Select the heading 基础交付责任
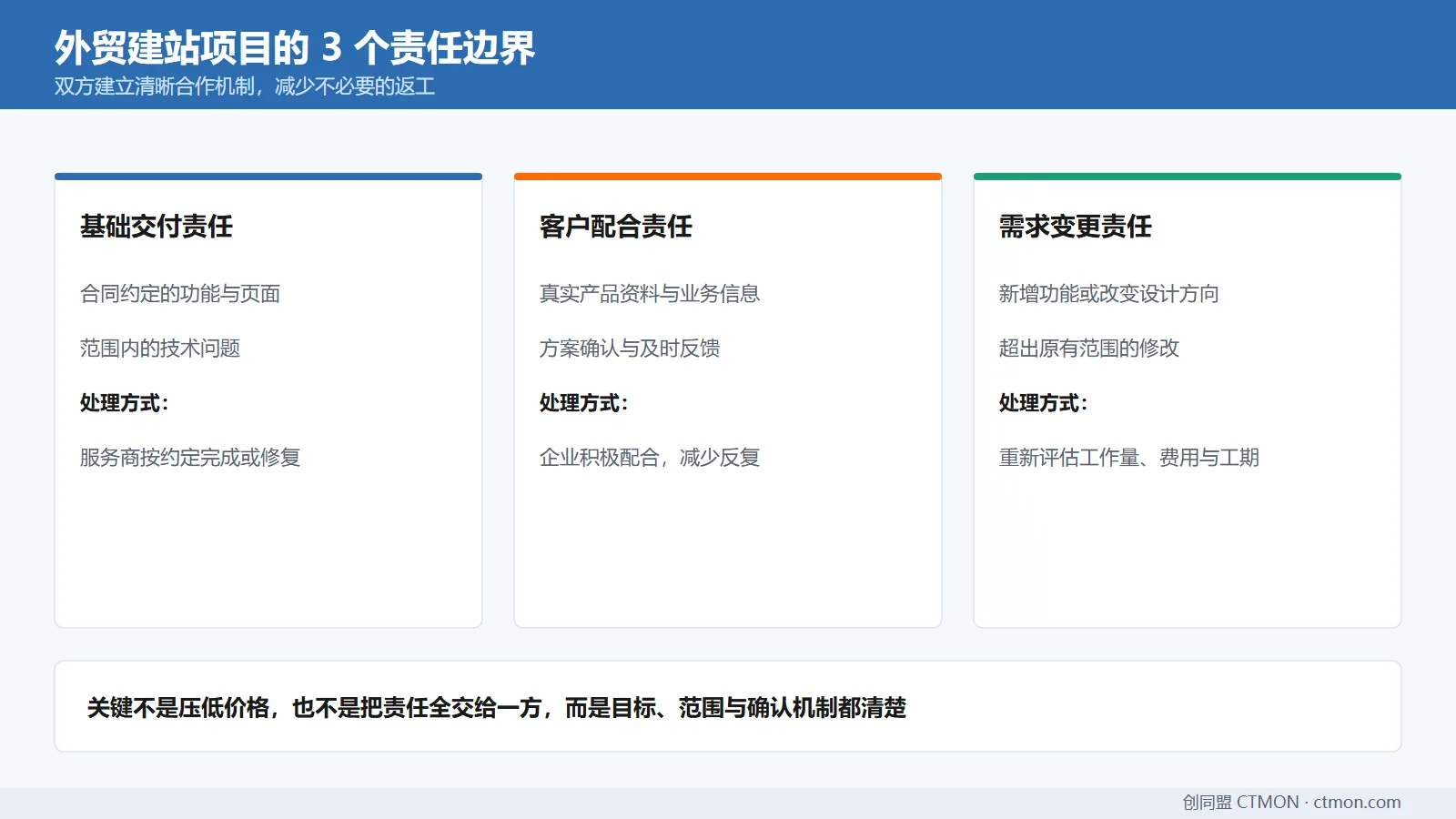 157,226
